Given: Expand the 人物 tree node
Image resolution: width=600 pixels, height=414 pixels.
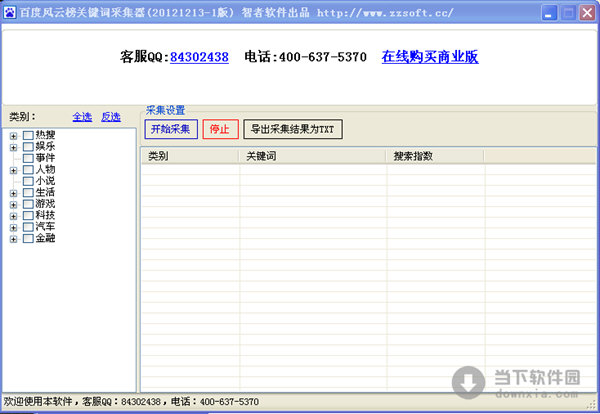Looking at the screenshot, I should (x=13, y=170).
